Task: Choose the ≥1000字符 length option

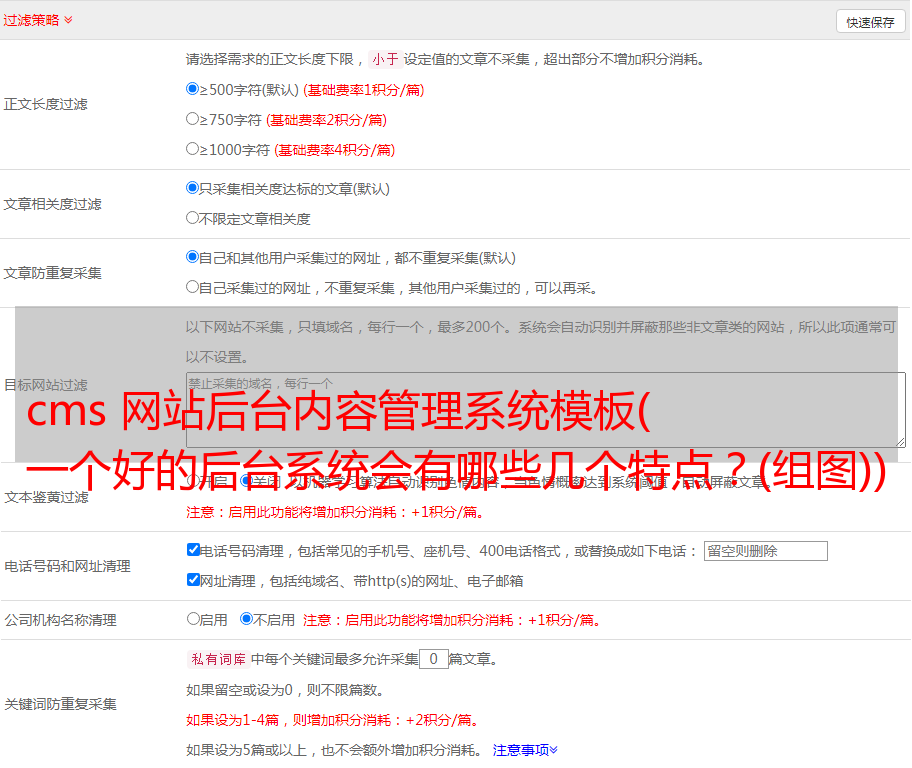Action: [193, 149]
